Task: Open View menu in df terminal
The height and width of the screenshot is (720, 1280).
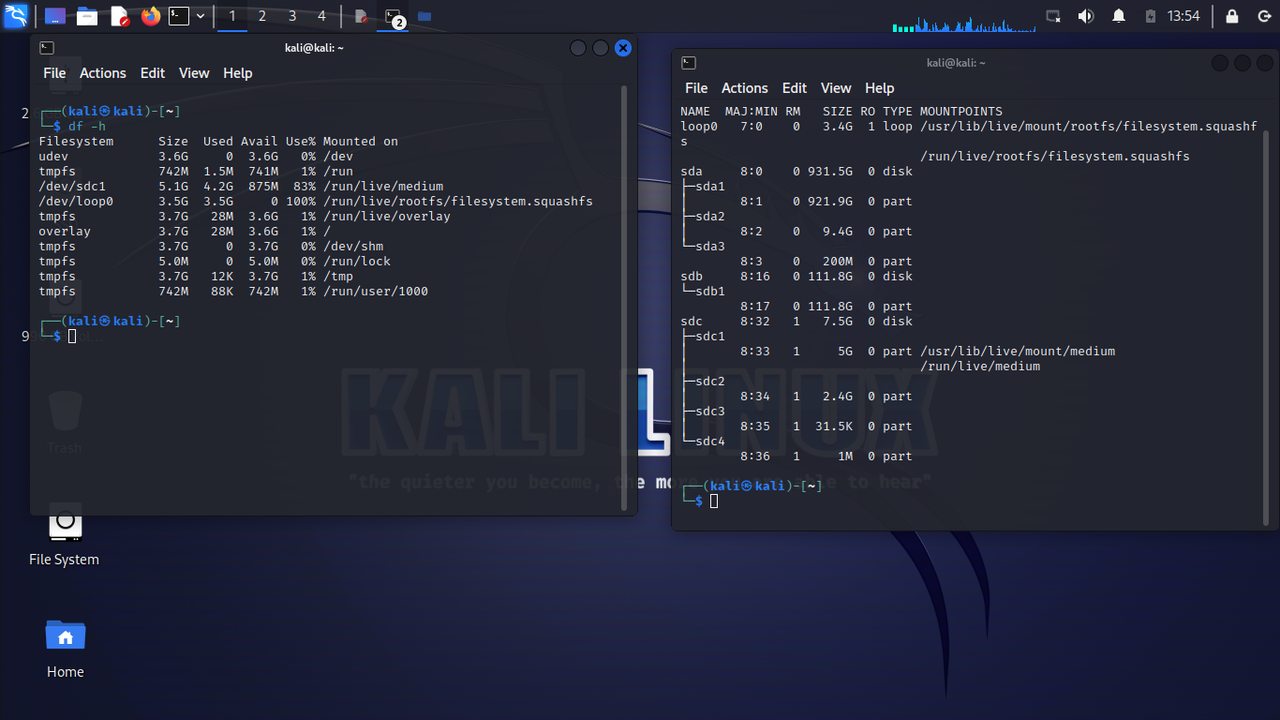Action: [194, 73]
